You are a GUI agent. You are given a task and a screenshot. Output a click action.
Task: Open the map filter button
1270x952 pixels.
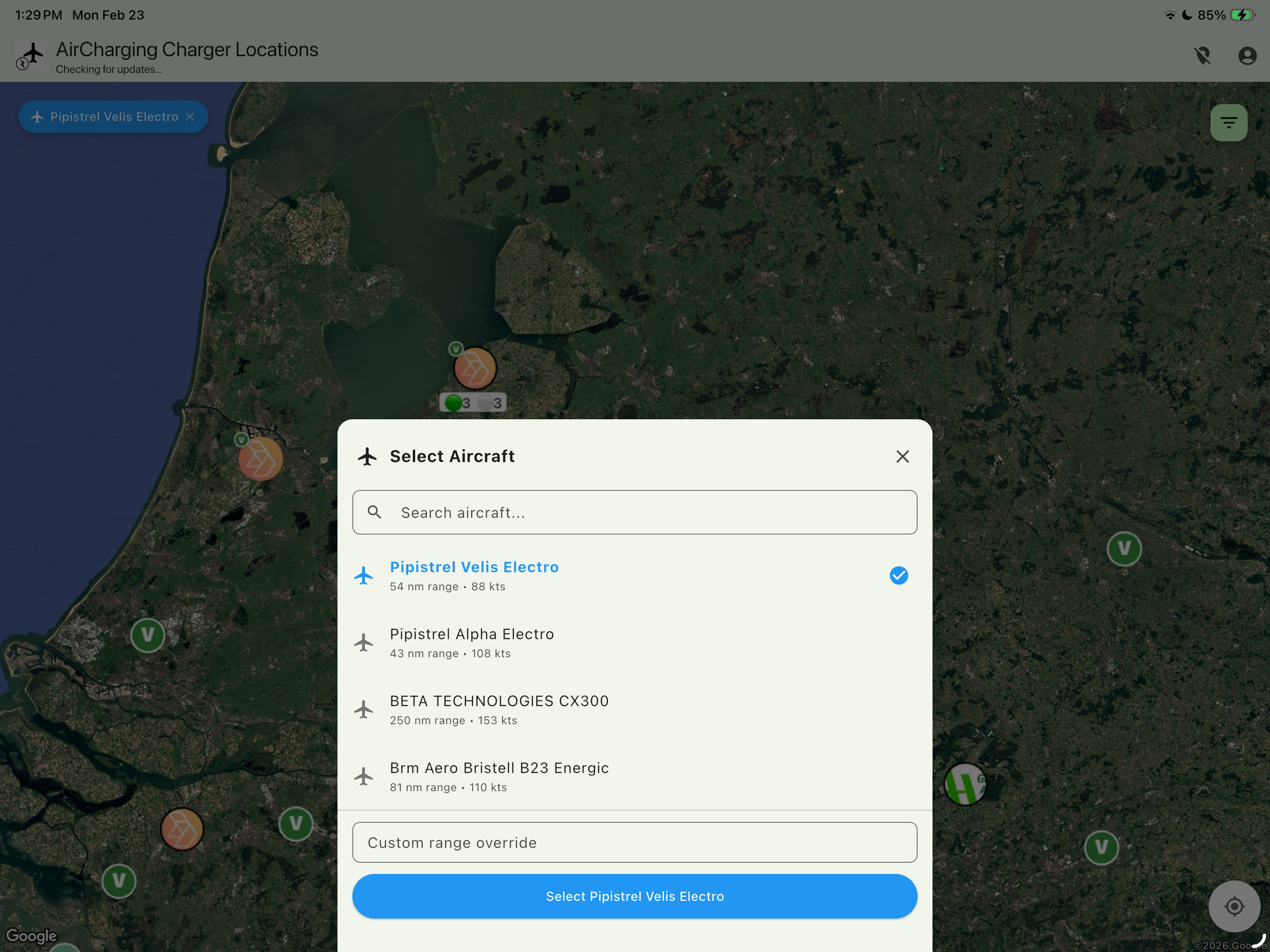[1229, 122]
